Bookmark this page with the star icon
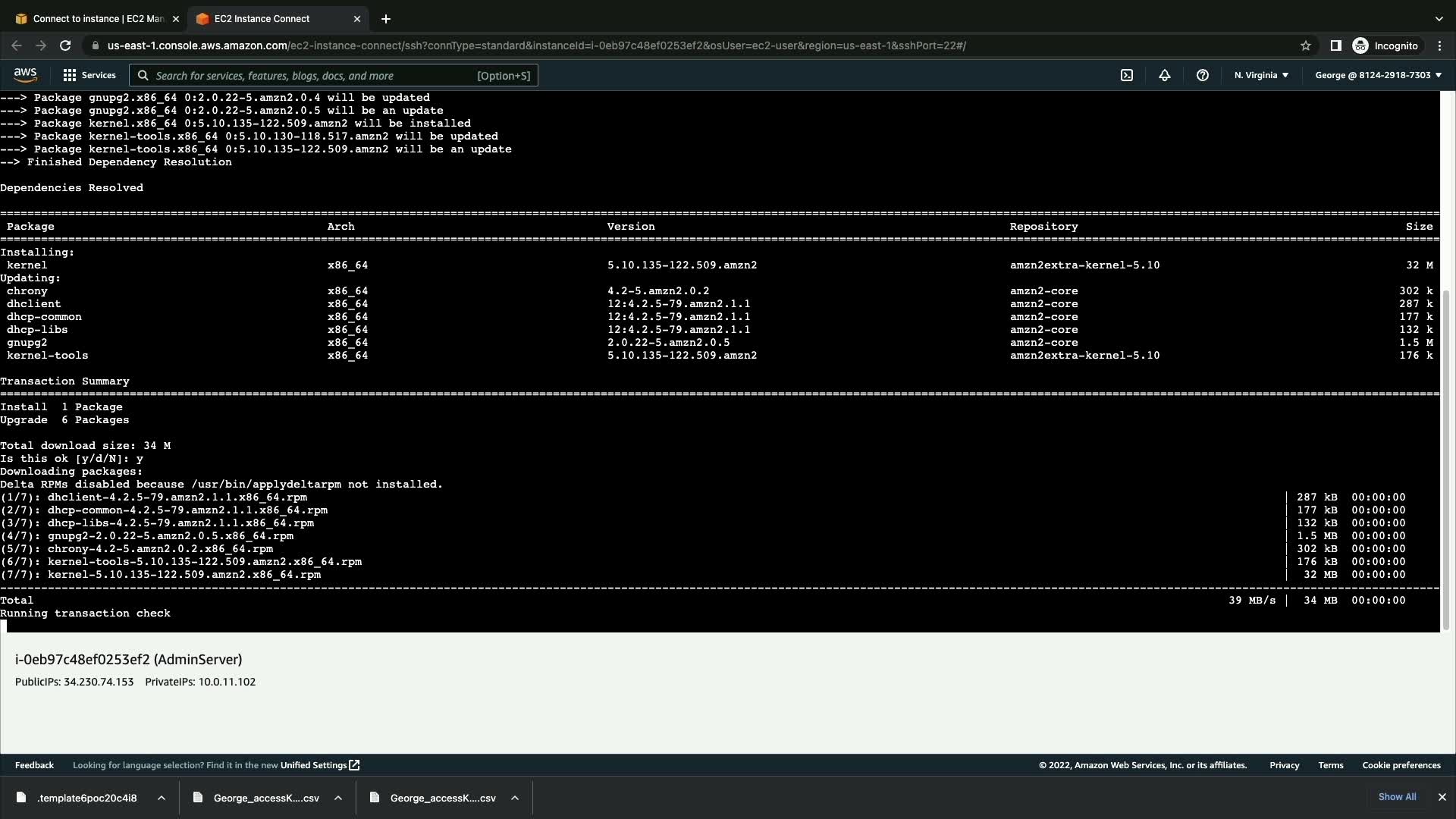The image size is (1456, 819). [1306, 45]
